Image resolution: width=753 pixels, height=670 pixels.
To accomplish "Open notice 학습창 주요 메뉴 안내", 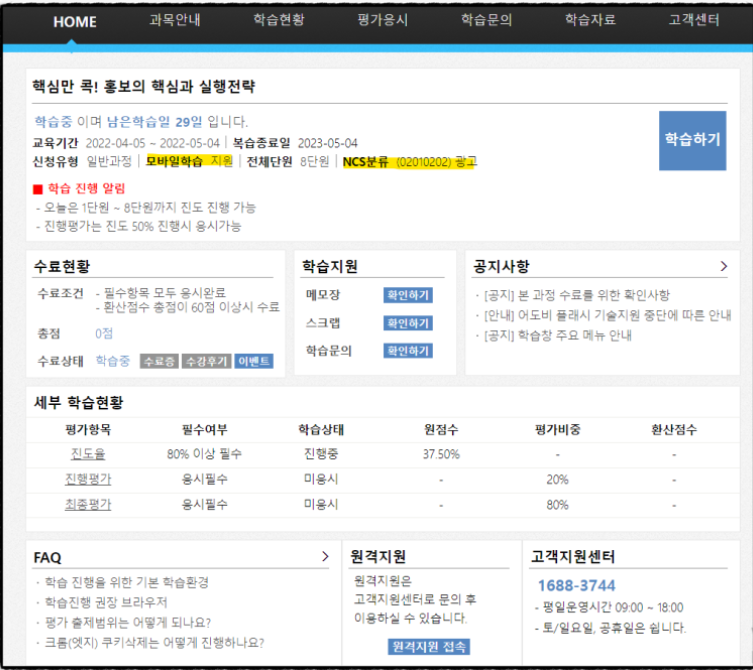I will pyautogui.click(x=558, y=335).
